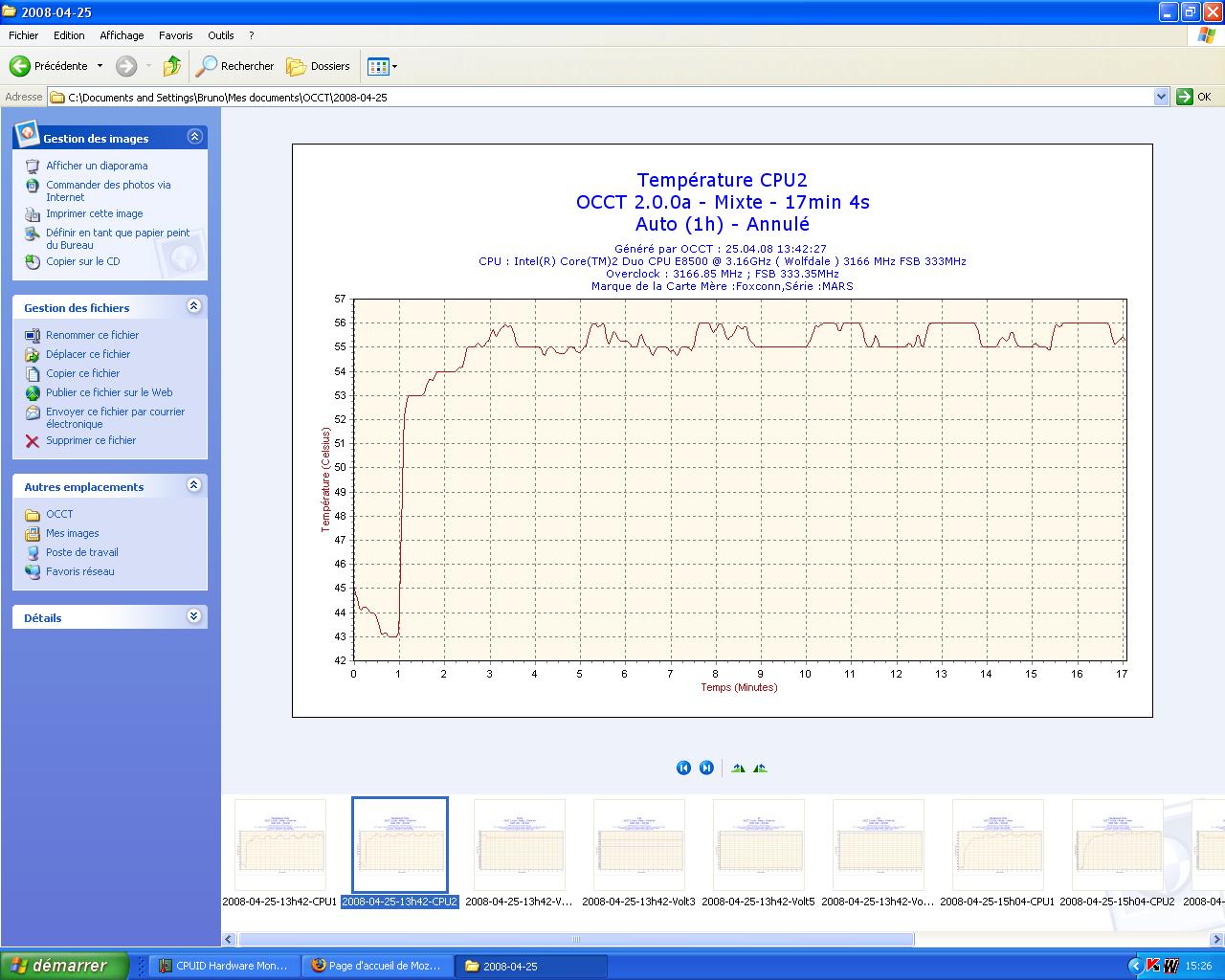Click the OK go button
The image size is (1225, 980).
1194,97
